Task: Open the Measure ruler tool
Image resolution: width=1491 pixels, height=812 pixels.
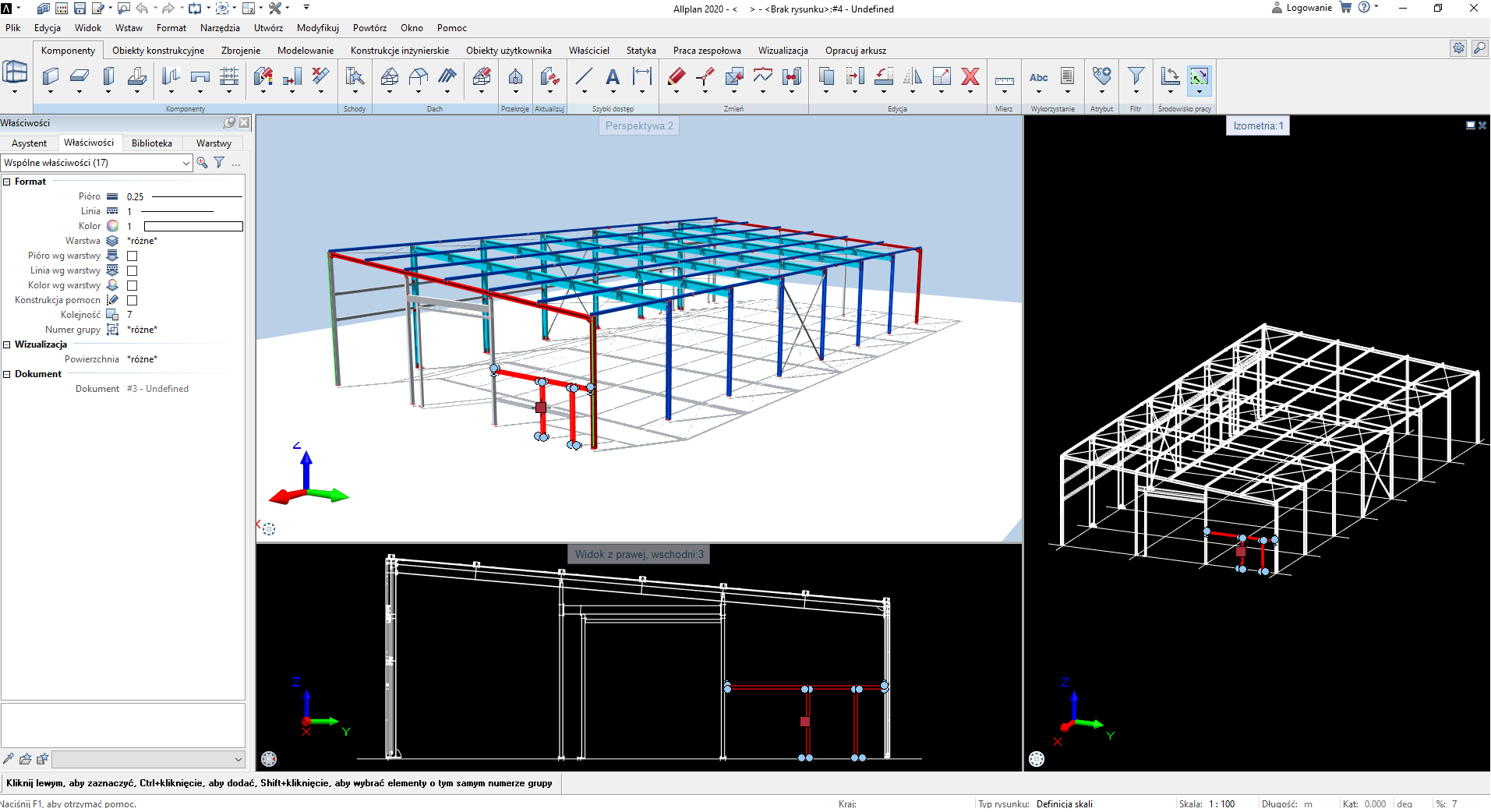Action: click(1004, 79)
